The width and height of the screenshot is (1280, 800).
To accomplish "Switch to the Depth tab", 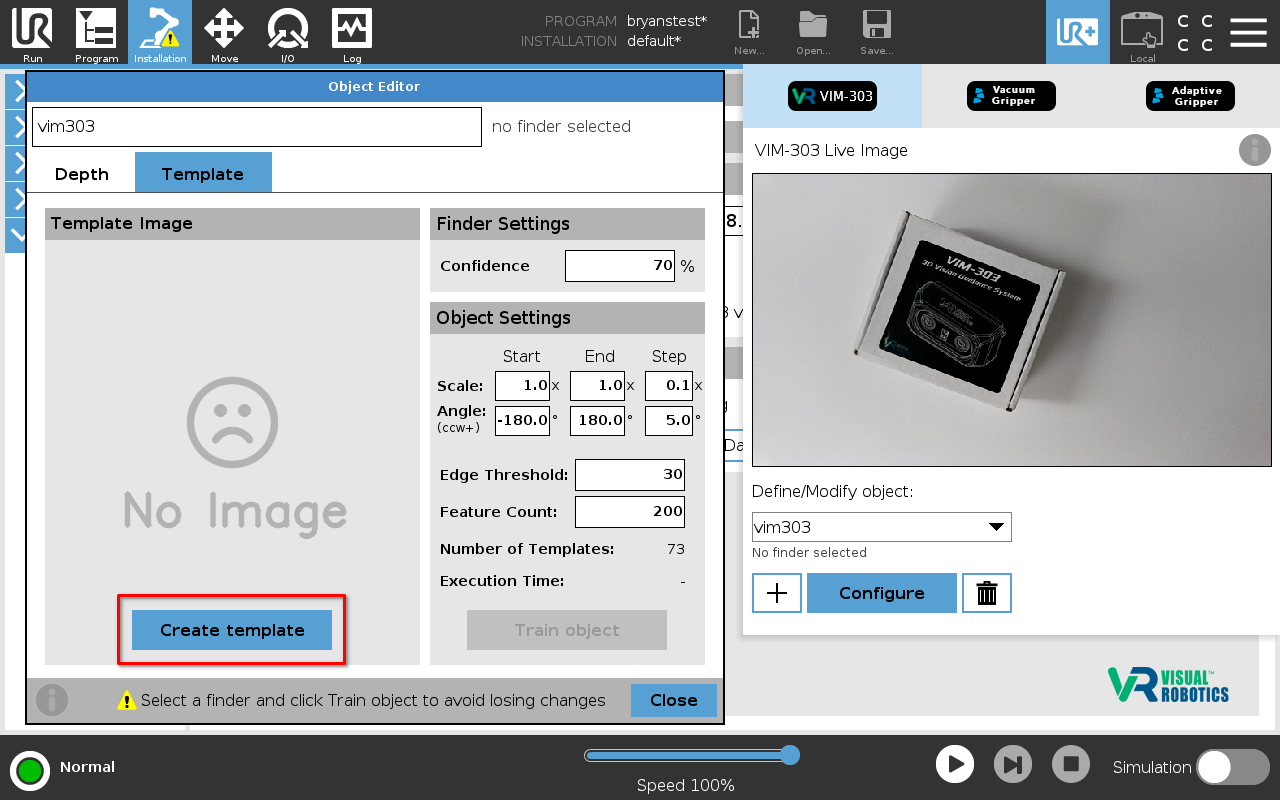I will (82, 174).
